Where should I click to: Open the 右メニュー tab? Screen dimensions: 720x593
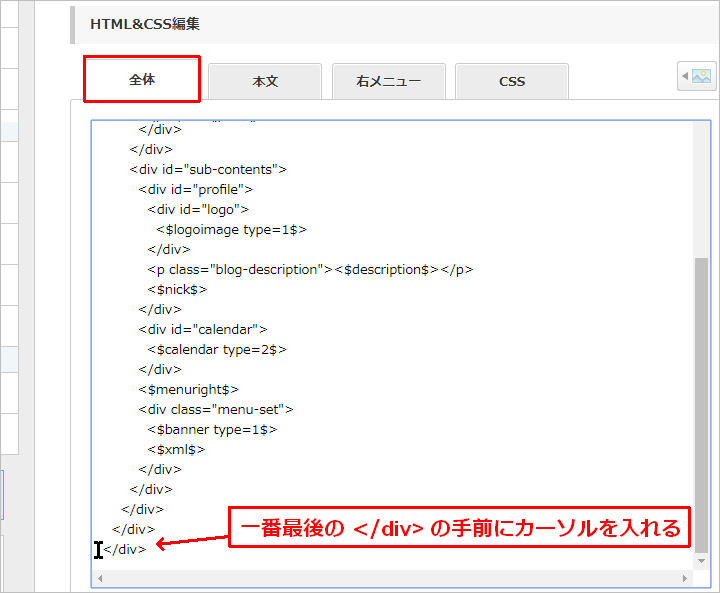pos(388,81)
